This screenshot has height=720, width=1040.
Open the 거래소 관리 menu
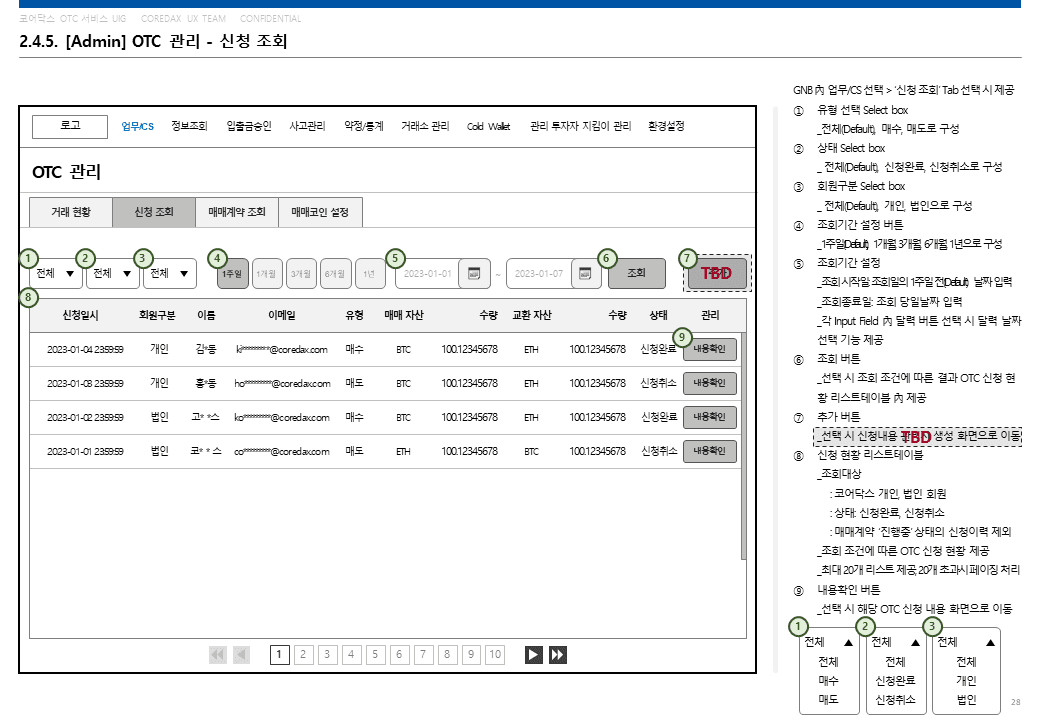425,126
